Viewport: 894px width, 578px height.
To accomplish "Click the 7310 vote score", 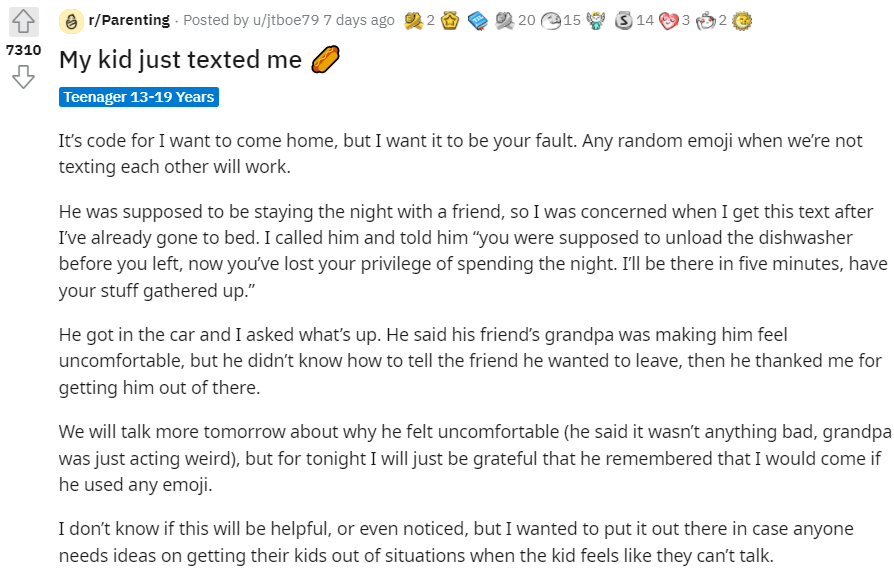I will pyautogui.click(x=23, y=50).
